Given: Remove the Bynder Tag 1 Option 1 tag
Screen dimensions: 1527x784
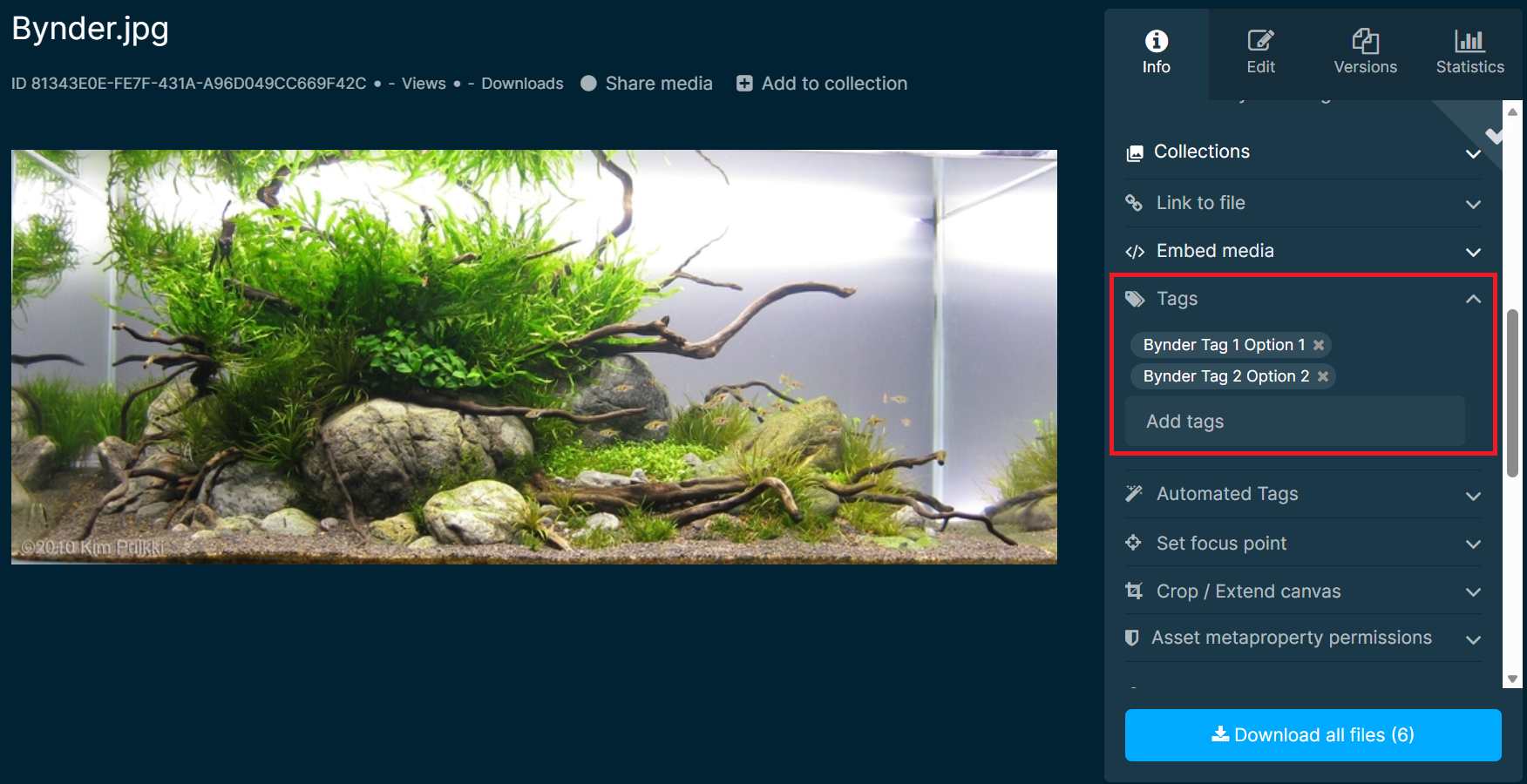Looking at the screenshot, I should (1319, 345).
